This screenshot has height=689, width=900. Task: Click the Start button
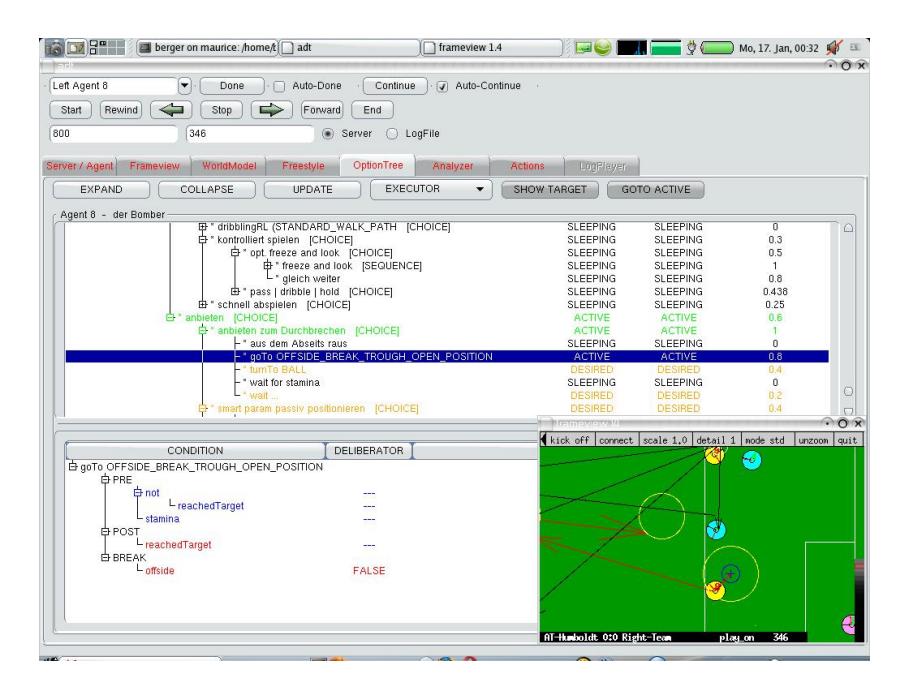(x=71, y=110)
